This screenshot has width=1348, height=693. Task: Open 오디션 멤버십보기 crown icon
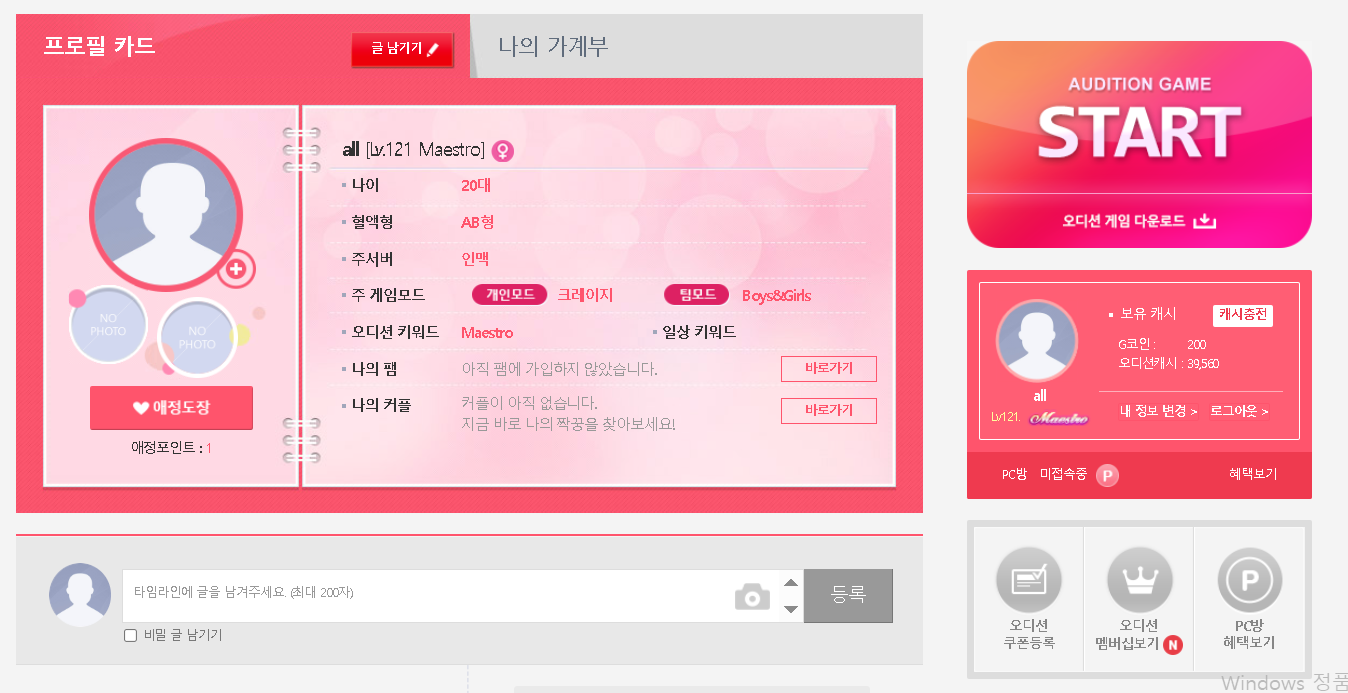1139,580
